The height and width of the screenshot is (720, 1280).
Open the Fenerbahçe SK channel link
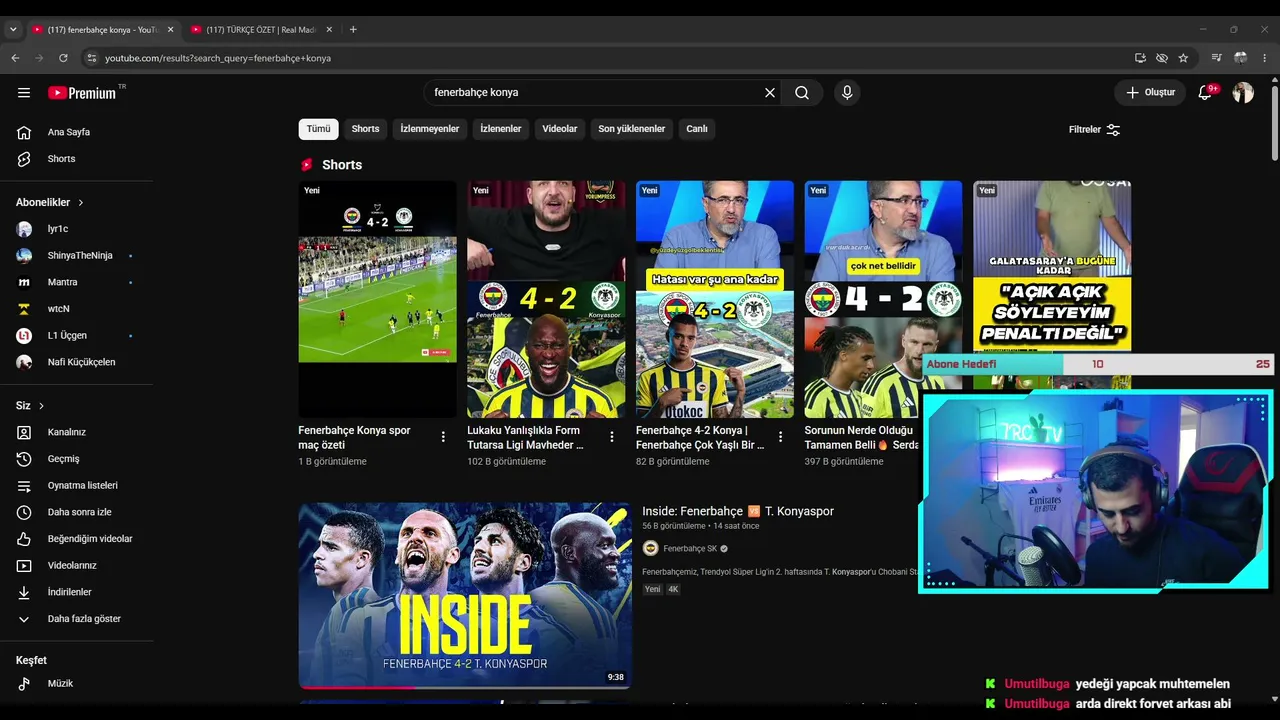(690, 548)
